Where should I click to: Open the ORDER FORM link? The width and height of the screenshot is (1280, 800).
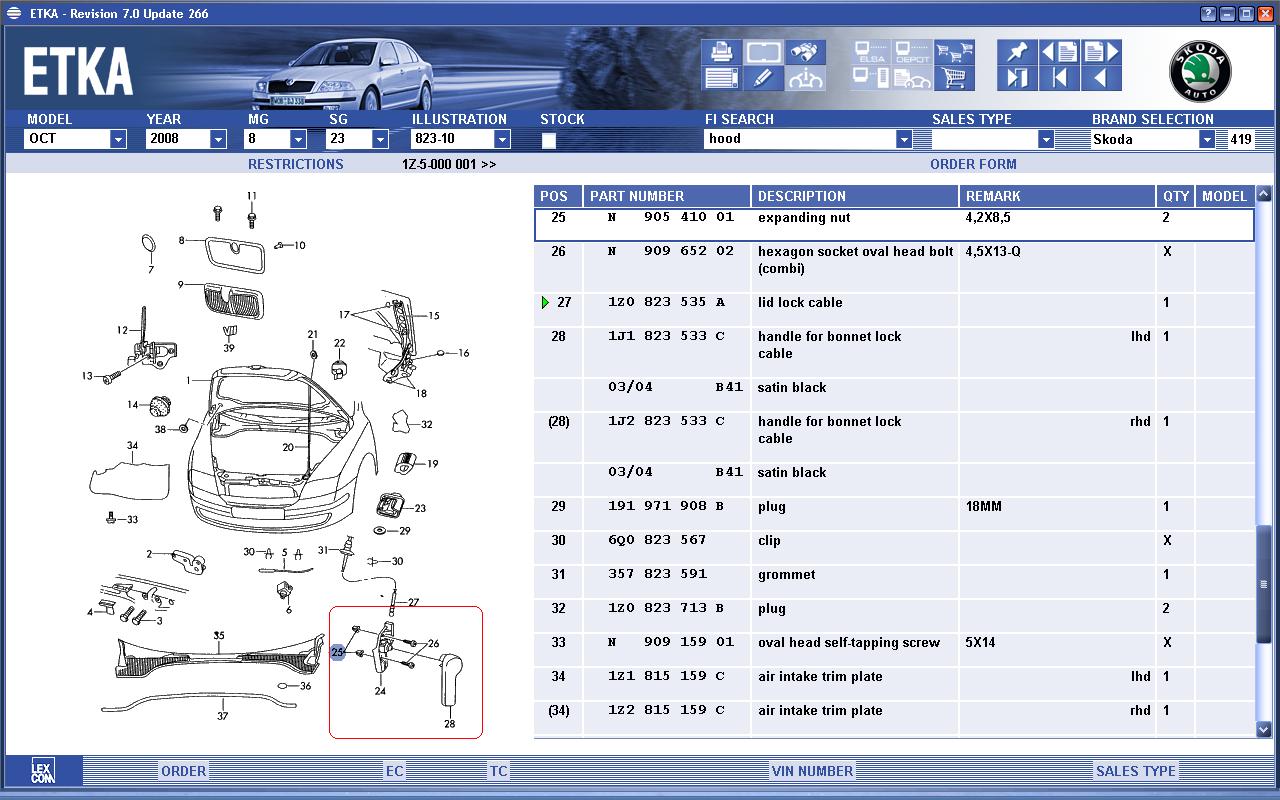[x=973, y=164]
